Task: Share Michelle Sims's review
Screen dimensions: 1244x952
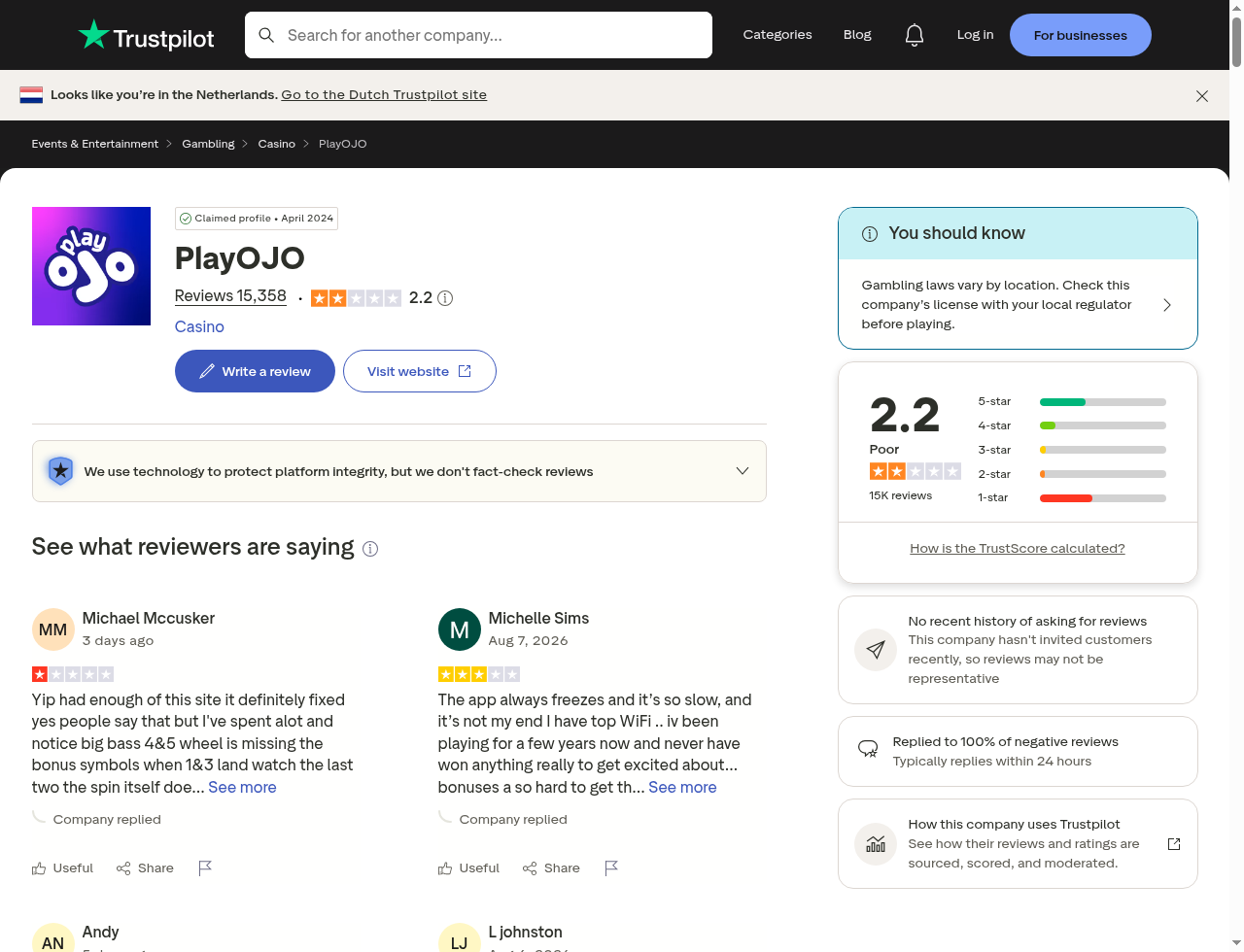Action: 551,868
